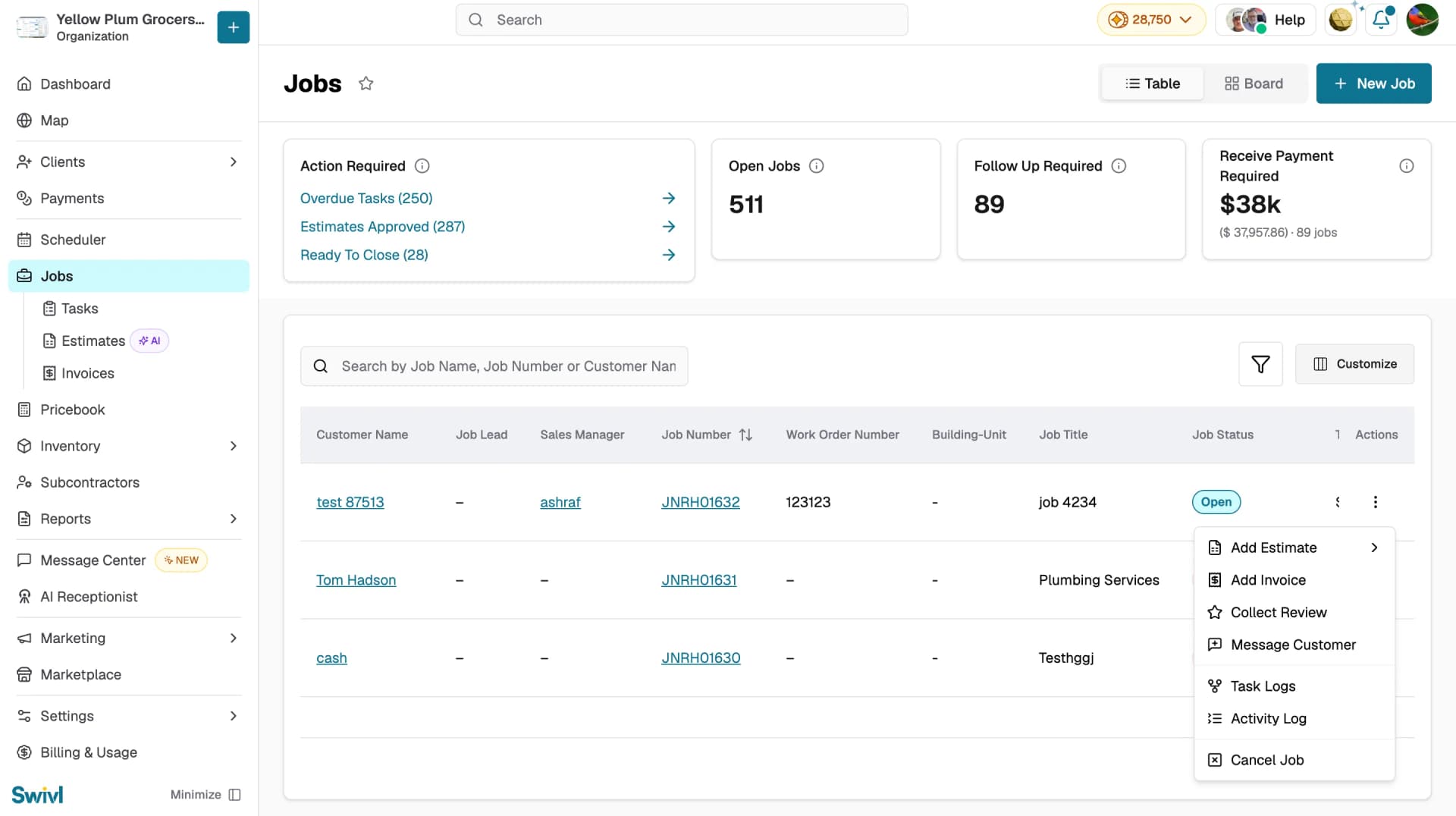This screenshot has width=1456, height=816.
Task: Favorite the Jobs page with star icon
Action: (x=366, y=83)
